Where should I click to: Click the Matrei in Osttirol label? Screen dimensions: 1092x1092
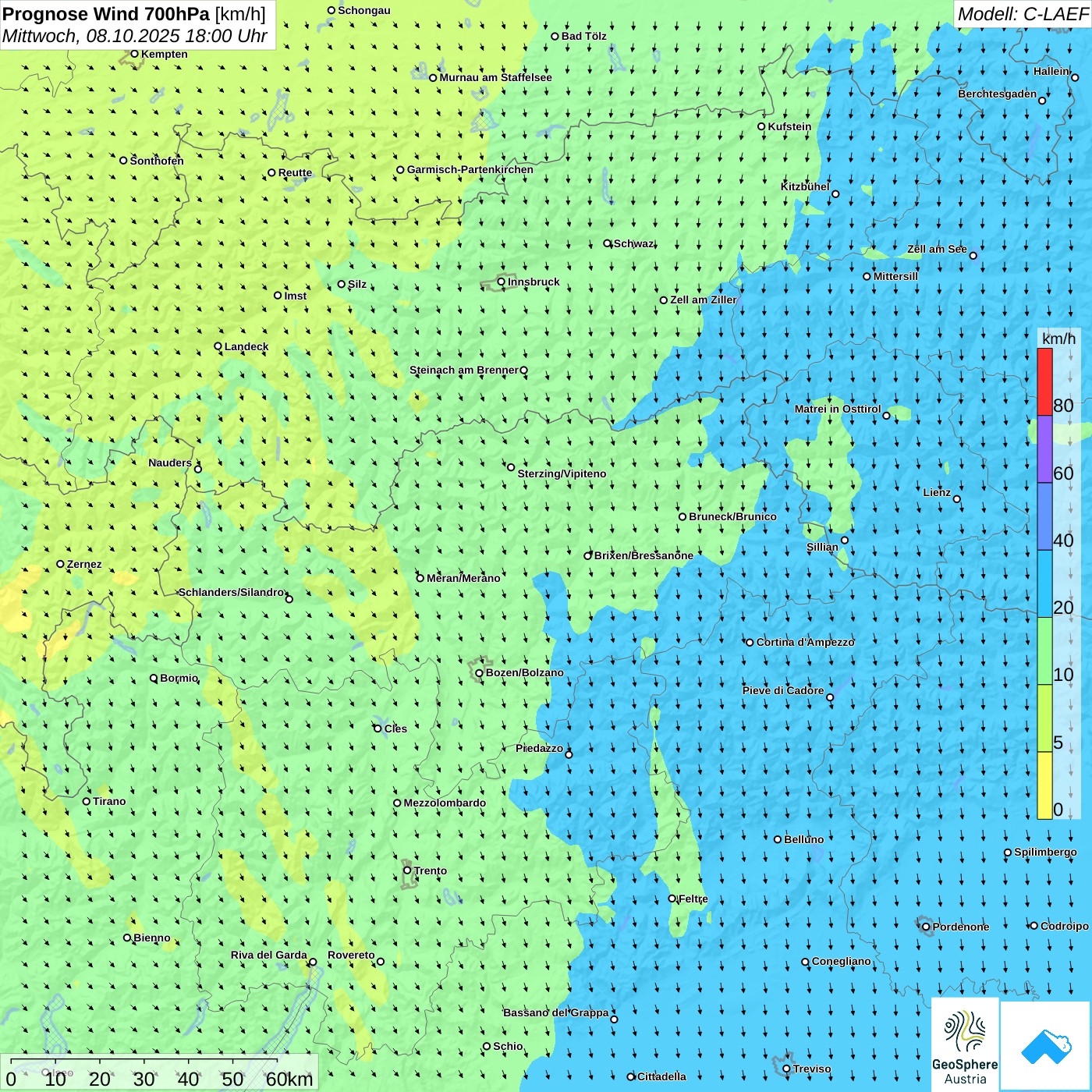tap(838, 409)
